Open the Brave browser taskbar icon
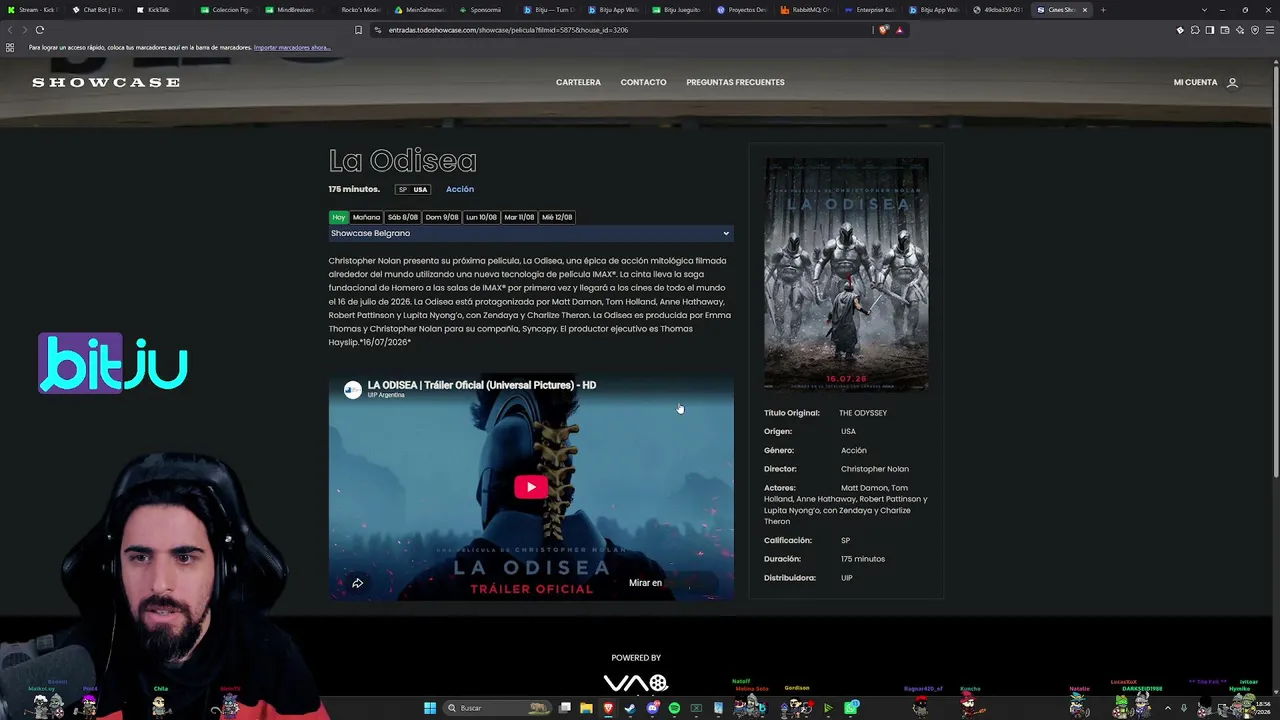Viewport: 1280px width, 720px height. (608, 708)
